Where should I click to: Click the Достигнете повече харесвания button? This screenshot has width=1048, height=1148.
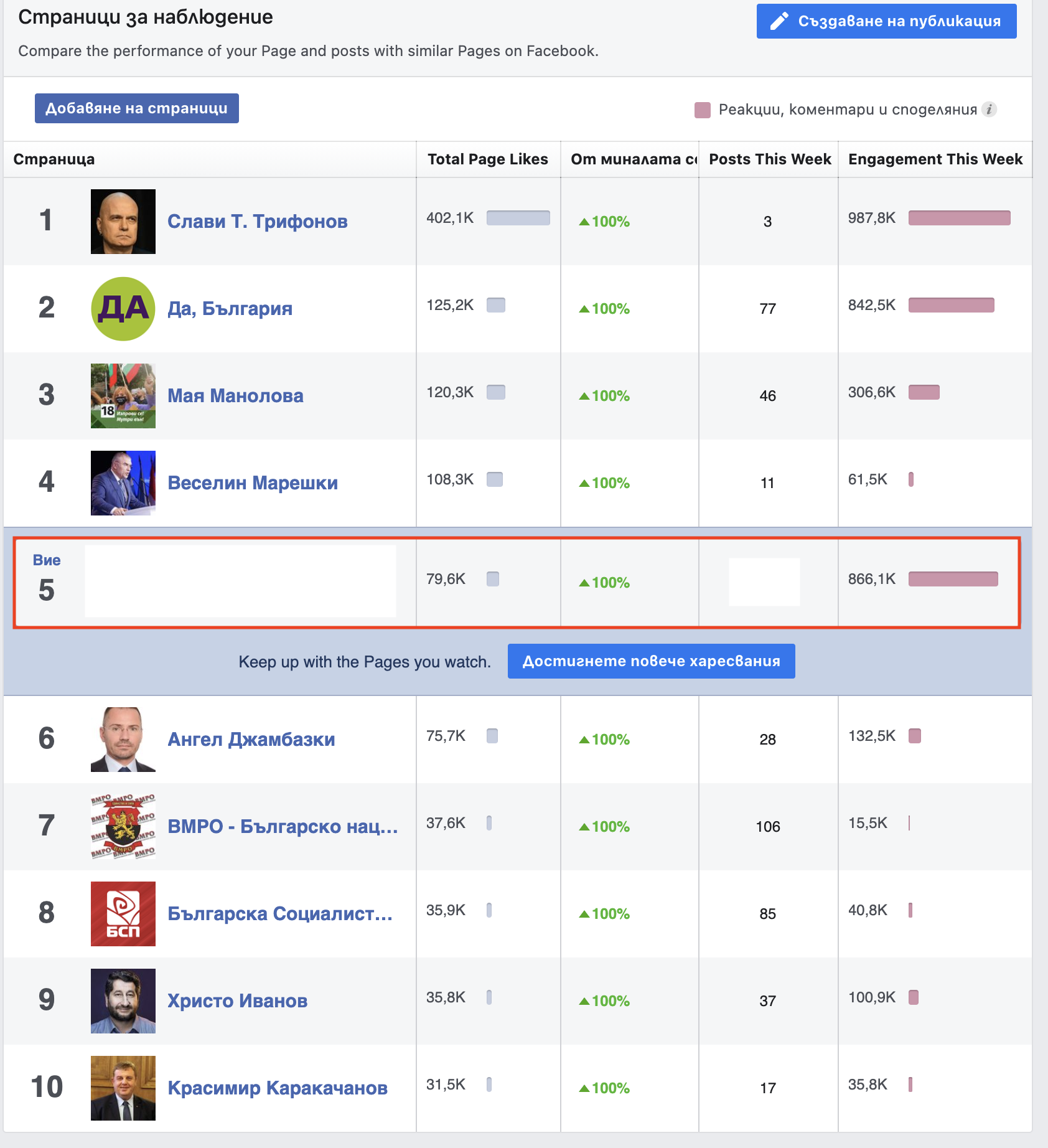(651, 661)
